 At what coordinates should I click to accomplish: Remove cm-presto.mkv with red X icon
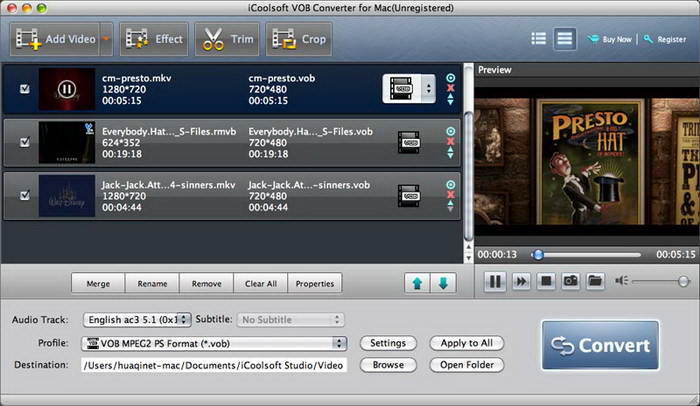(450, 88)
